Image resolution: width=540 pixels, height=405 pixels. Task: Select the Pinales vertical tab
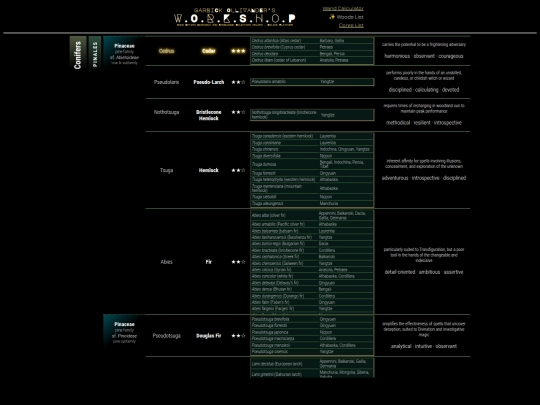(95, 54)
